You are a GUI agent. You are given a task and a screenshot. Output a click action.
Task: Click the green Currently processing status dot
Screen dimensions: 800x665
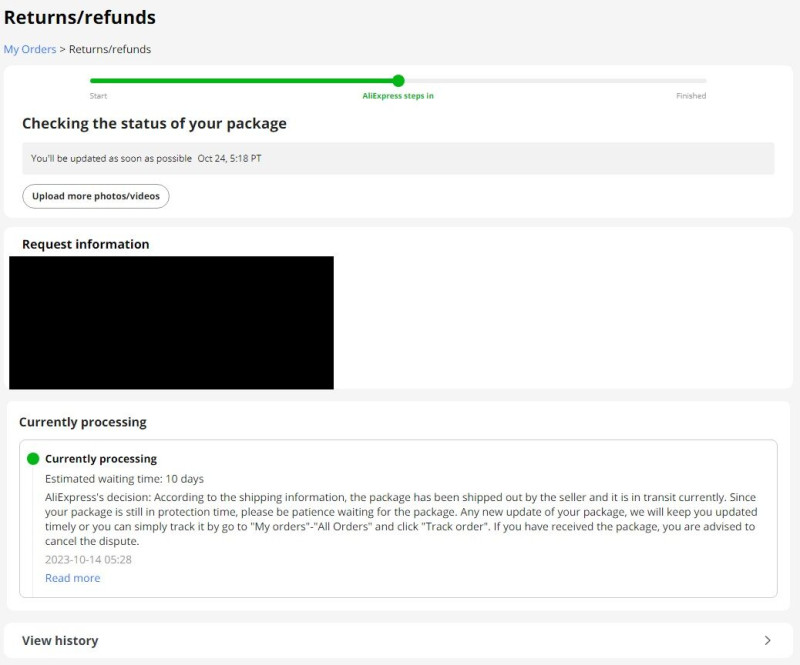click(33, 459)
